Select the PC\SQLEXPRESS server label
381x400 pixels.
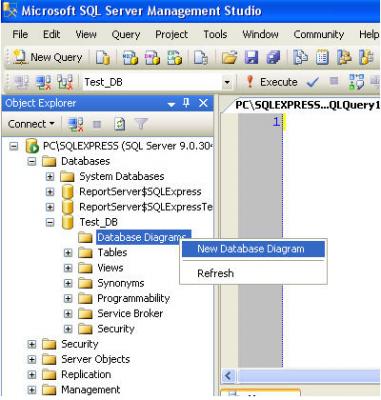(x=128, y=146)
